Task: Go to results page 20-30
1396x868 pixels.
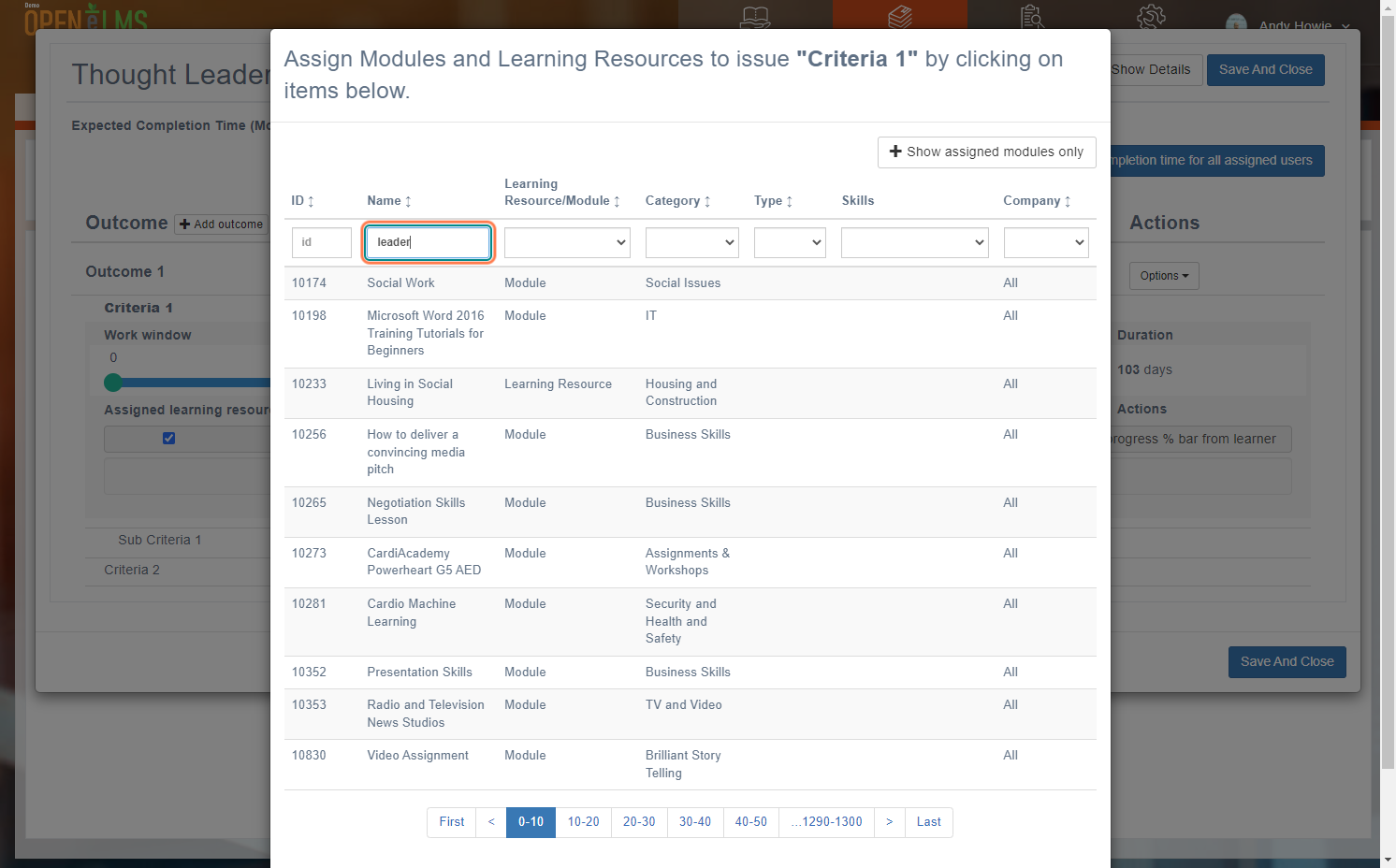Action: coord(639,822)
